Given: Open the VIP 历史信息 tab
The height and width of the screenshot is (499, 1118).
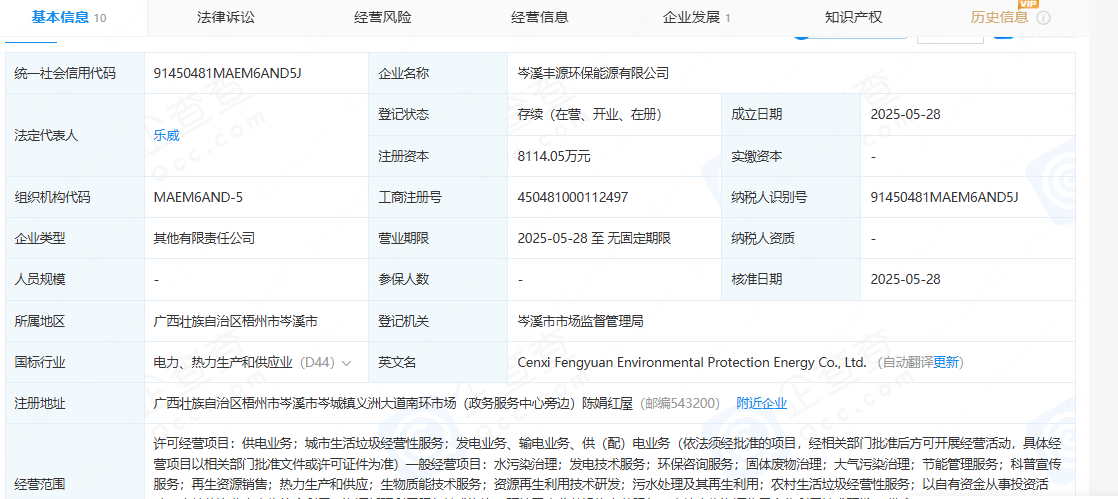Looking at the screenshot, I should [x=999, y=18].
